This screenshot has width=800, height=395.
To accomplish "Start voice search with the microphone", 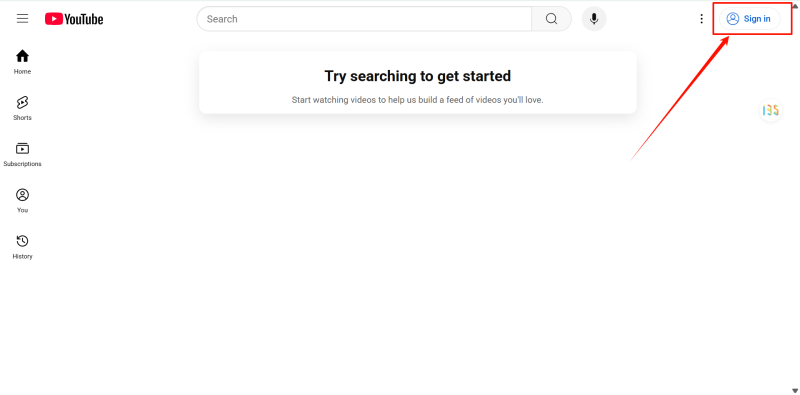I will [x=594, y=19].
